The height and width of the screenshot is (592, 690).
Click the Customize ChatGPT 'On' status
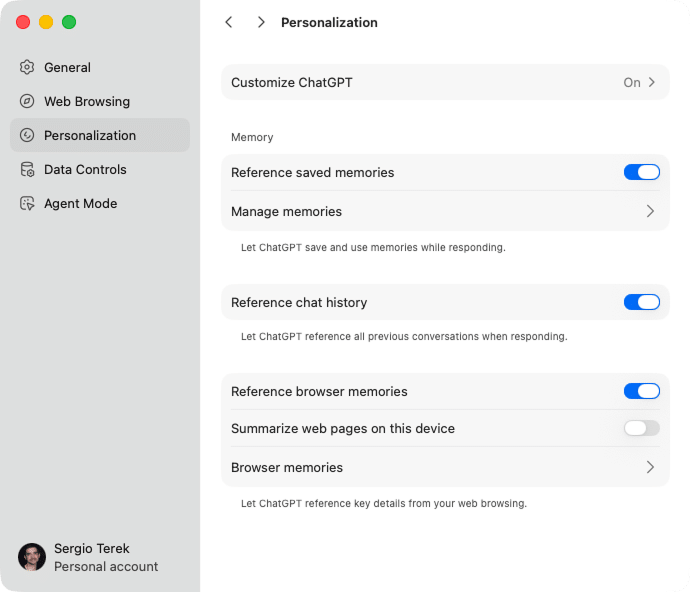point(632,82)
